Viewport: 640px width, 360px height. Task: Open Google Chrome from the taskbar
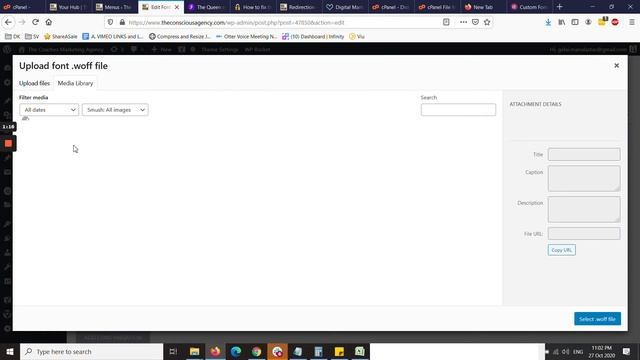click(256, 351)
